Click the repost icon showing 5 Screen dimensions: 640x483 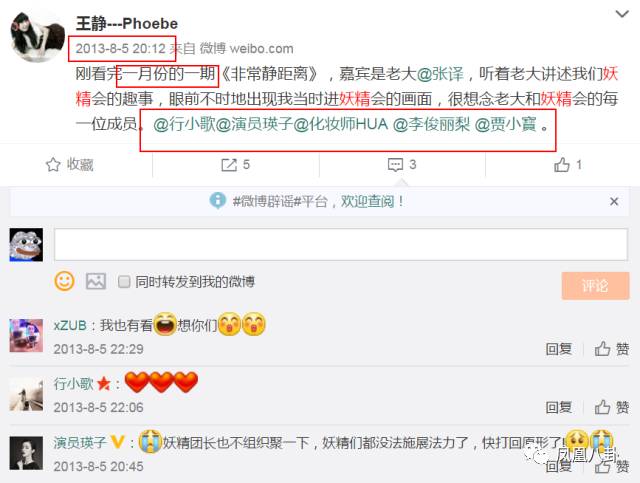(229, 165)
